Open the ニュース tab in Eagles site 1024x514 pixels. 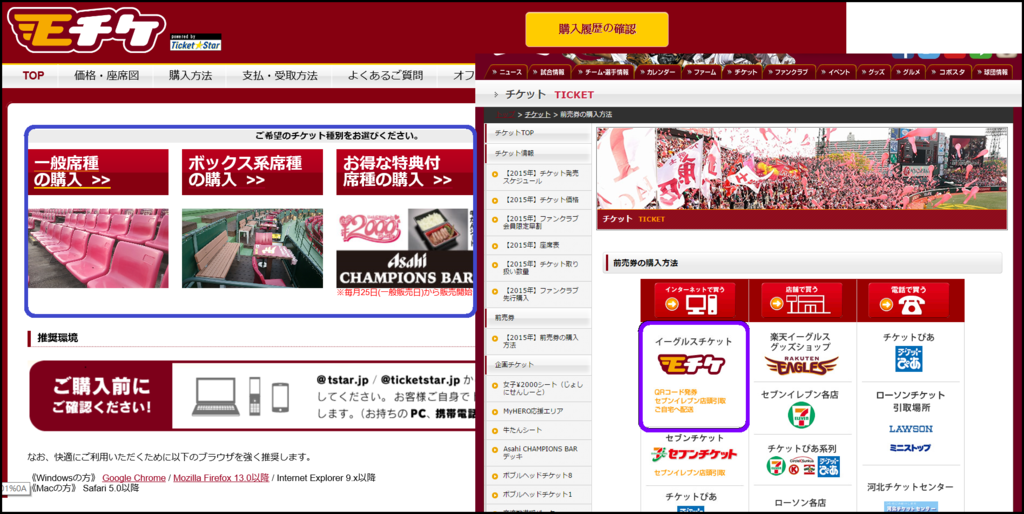point(506,72)
